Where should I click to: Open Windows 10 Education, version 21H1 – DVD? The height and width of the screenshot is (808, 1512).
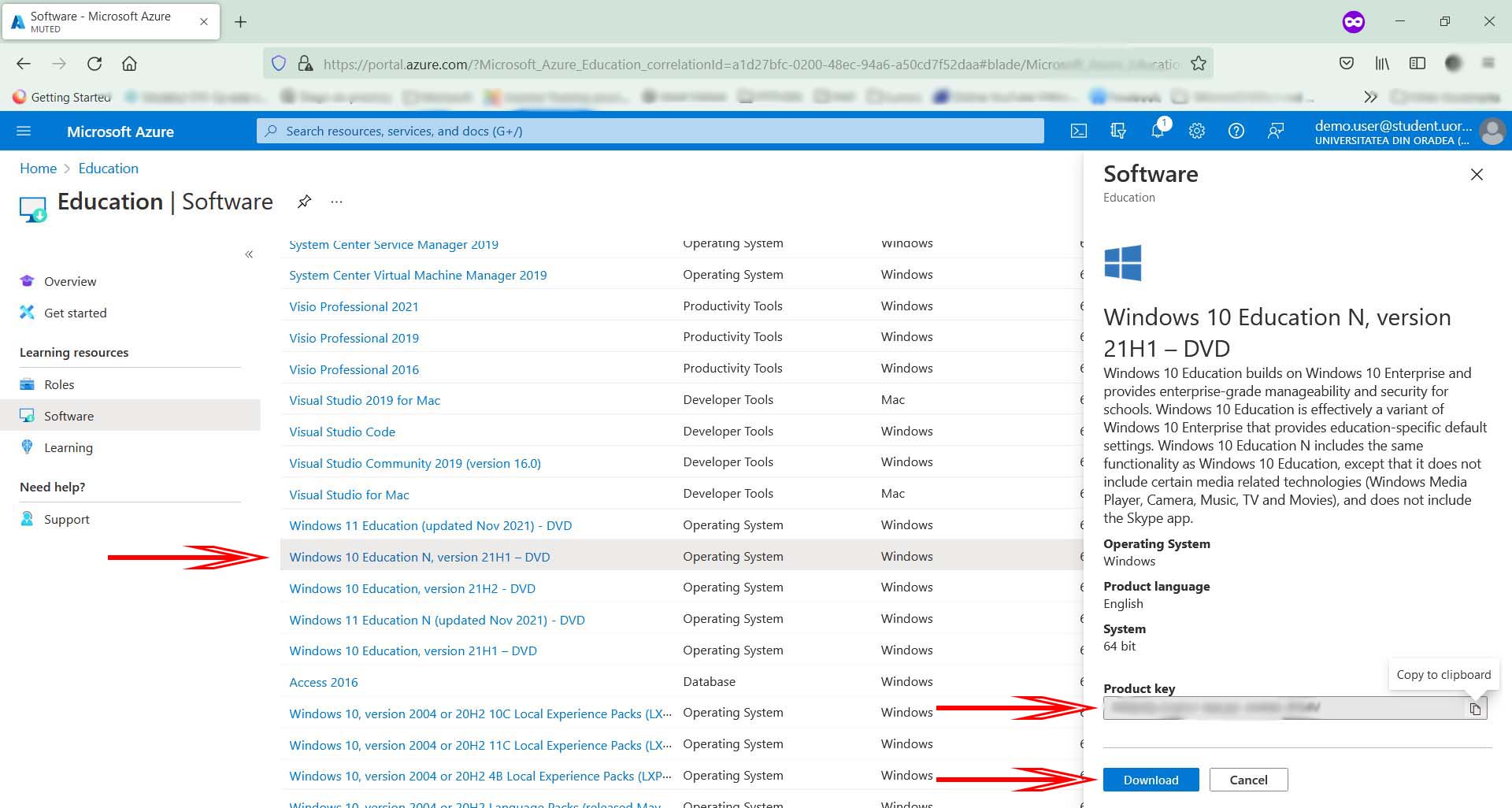tap(413, 650)
